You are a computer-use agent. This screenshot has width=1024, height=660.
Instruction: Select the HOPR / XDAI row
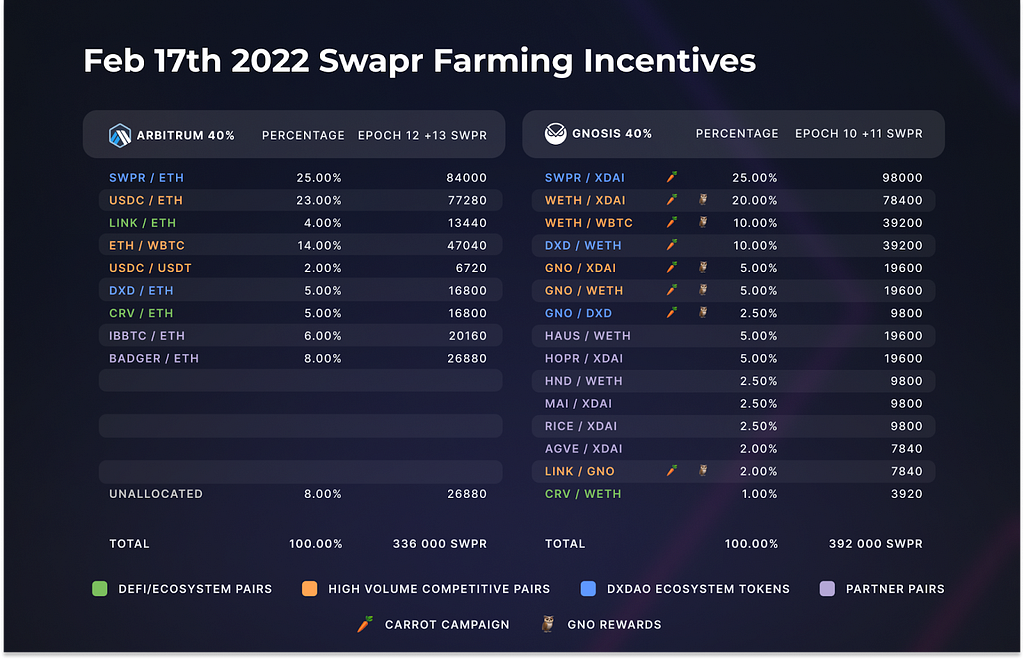tap(734, 358)
